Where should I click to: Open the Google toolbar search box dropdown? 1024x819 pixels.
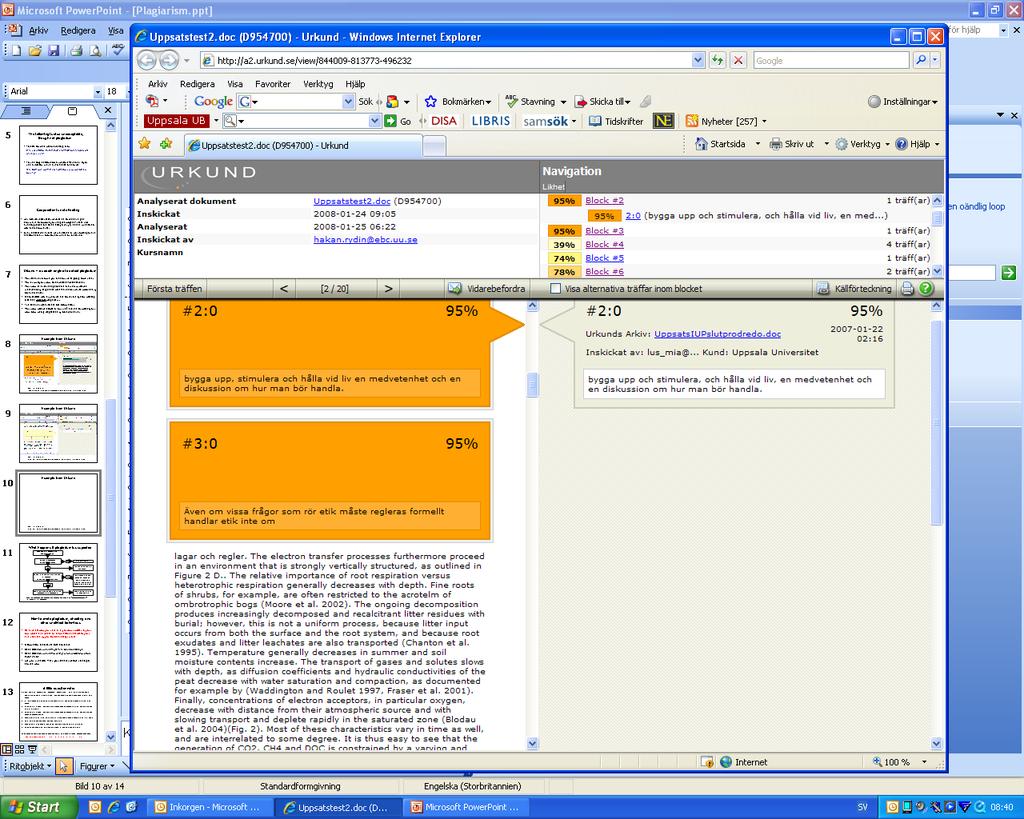tap(348, 101)
